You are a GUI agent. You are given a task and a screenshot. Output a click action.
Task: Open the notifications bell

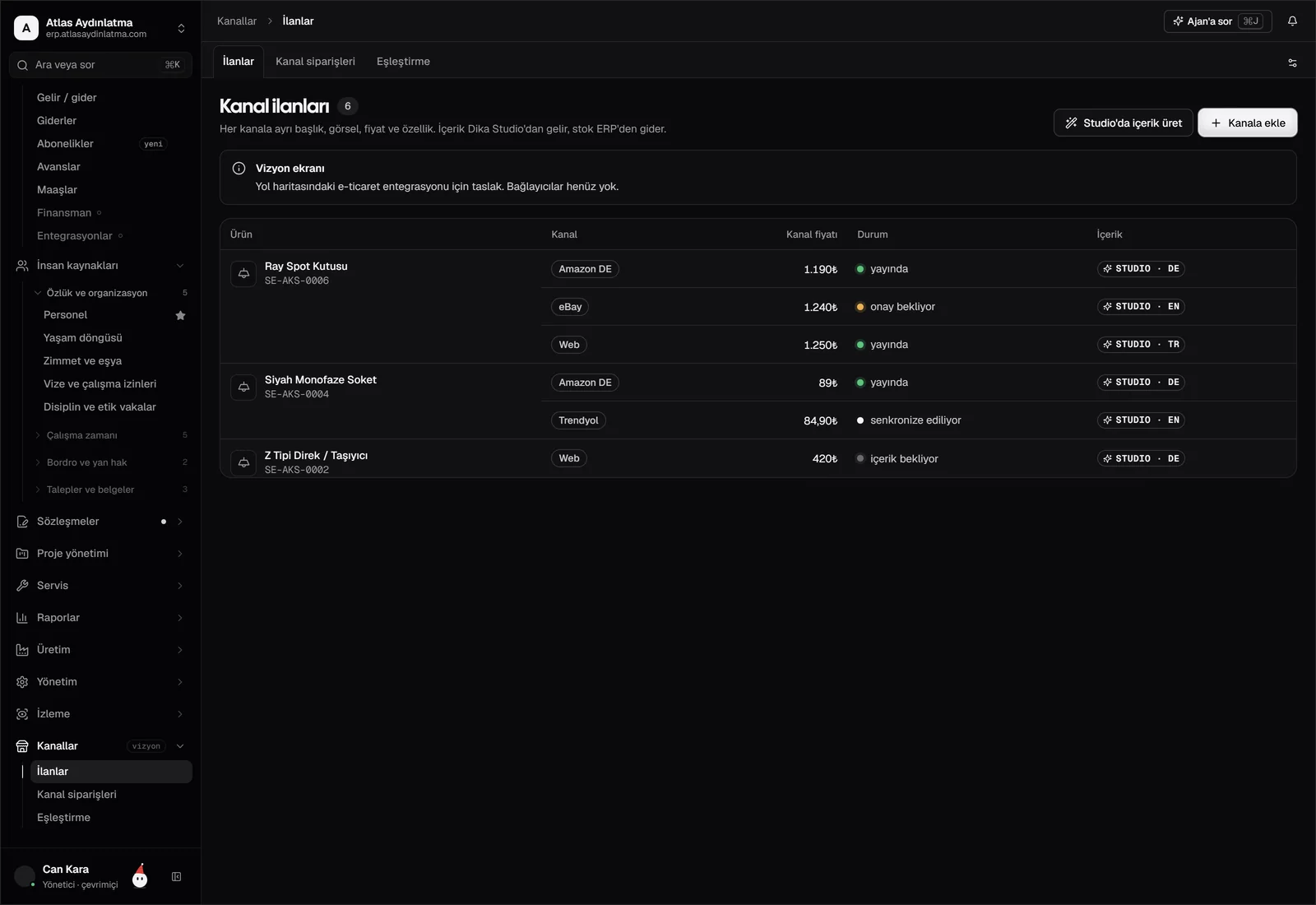[1292, 21]
